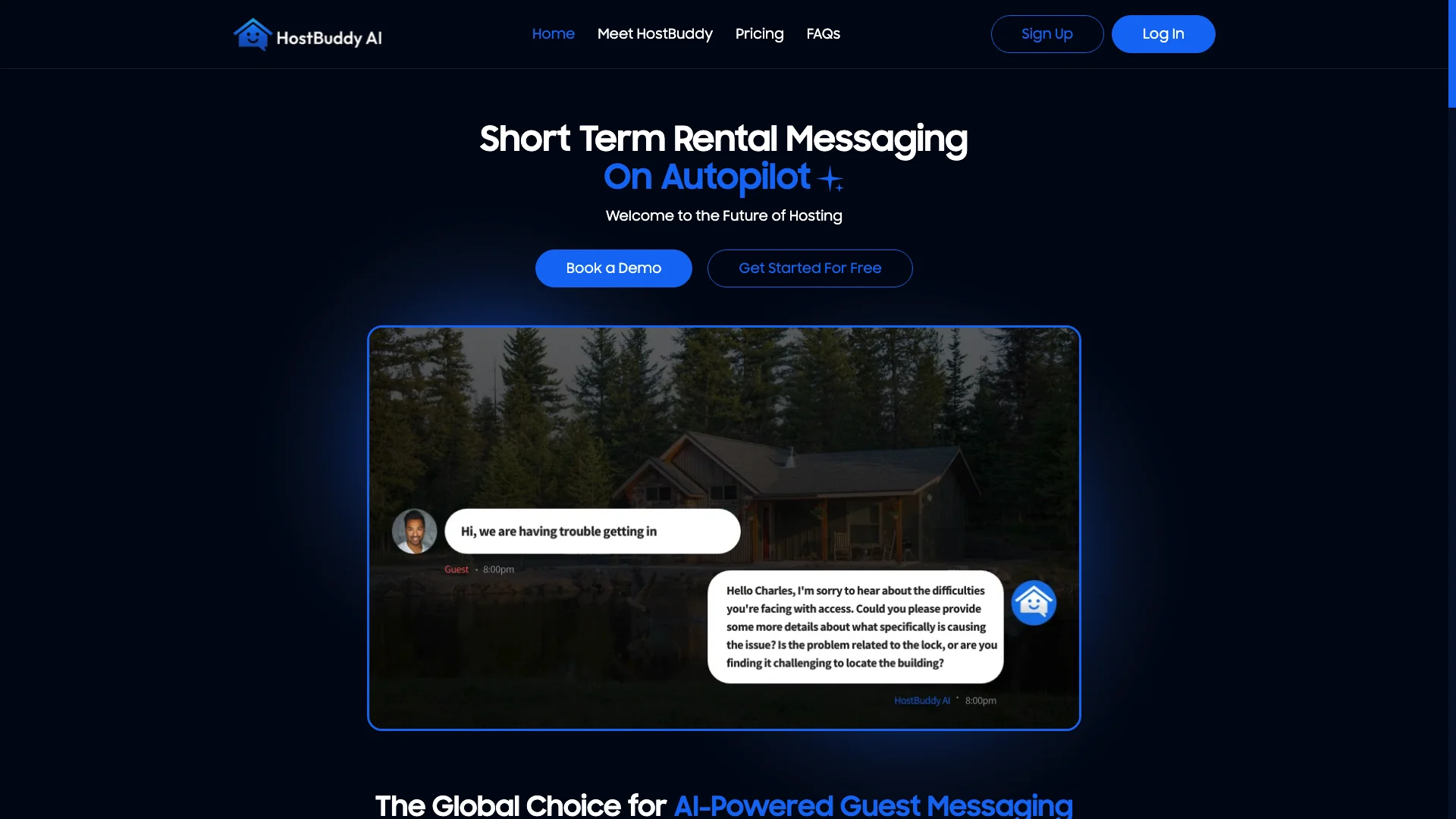Viewport: 1456px width, 819px height.
Task: Click the Pricing navigation link
Action: click(x=760, y=34)
